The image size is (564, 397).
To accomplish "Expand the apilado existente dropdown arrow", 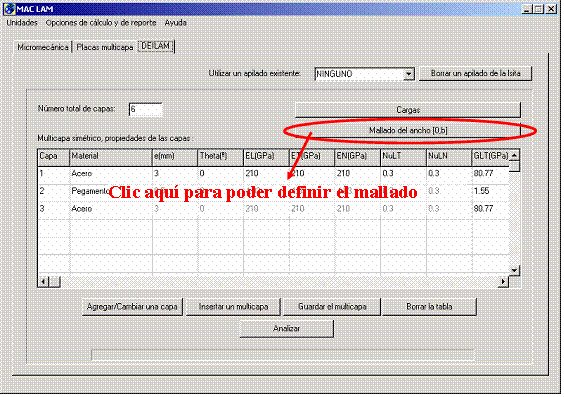I will pyautogui.click(x=408, y=74).
